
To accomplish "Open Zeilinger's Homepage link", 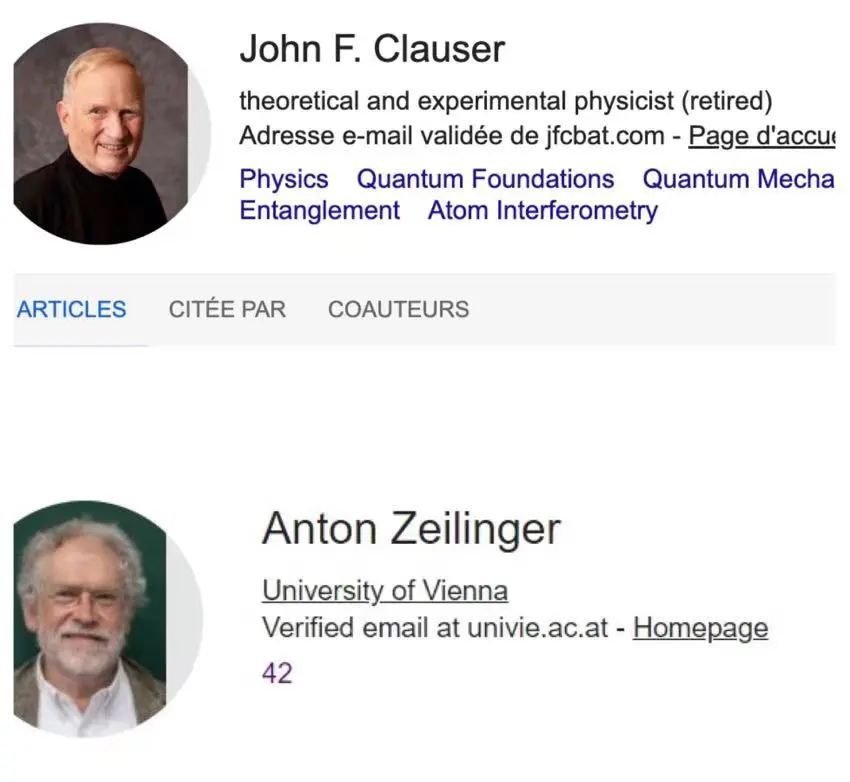I will (x=700, y=628).
